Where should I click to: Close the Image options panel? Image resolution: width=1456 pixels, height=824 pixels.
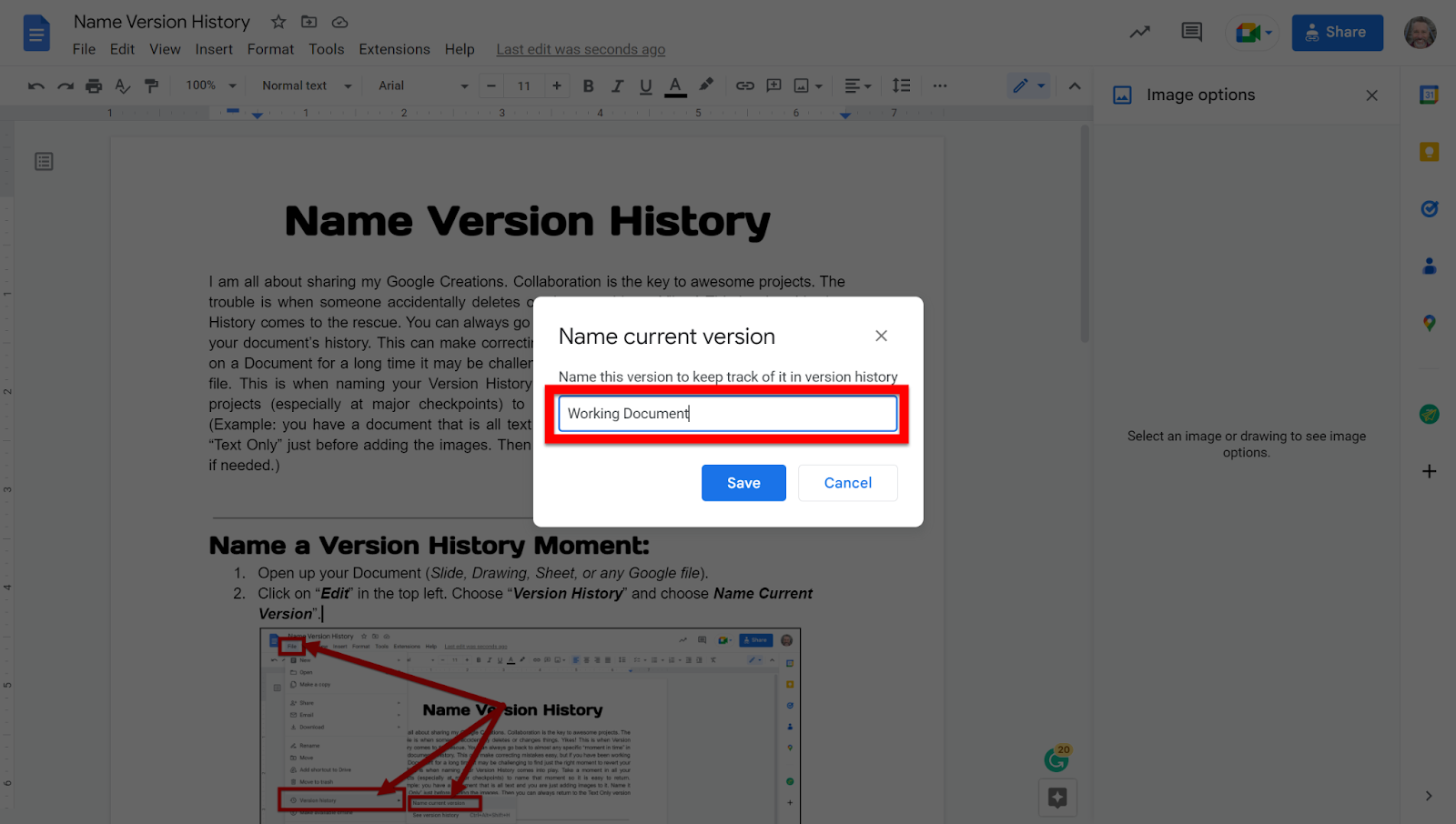coord(1371,95)
